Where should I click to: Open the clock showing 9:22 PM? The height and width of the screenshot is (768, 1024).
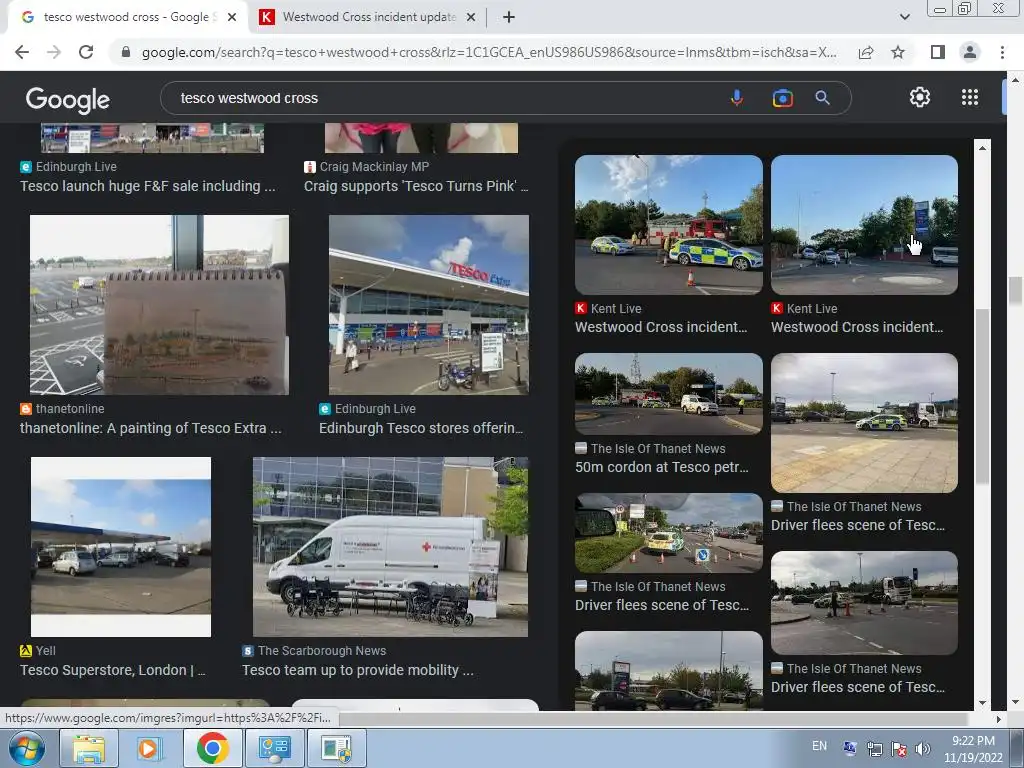point(973,748)
